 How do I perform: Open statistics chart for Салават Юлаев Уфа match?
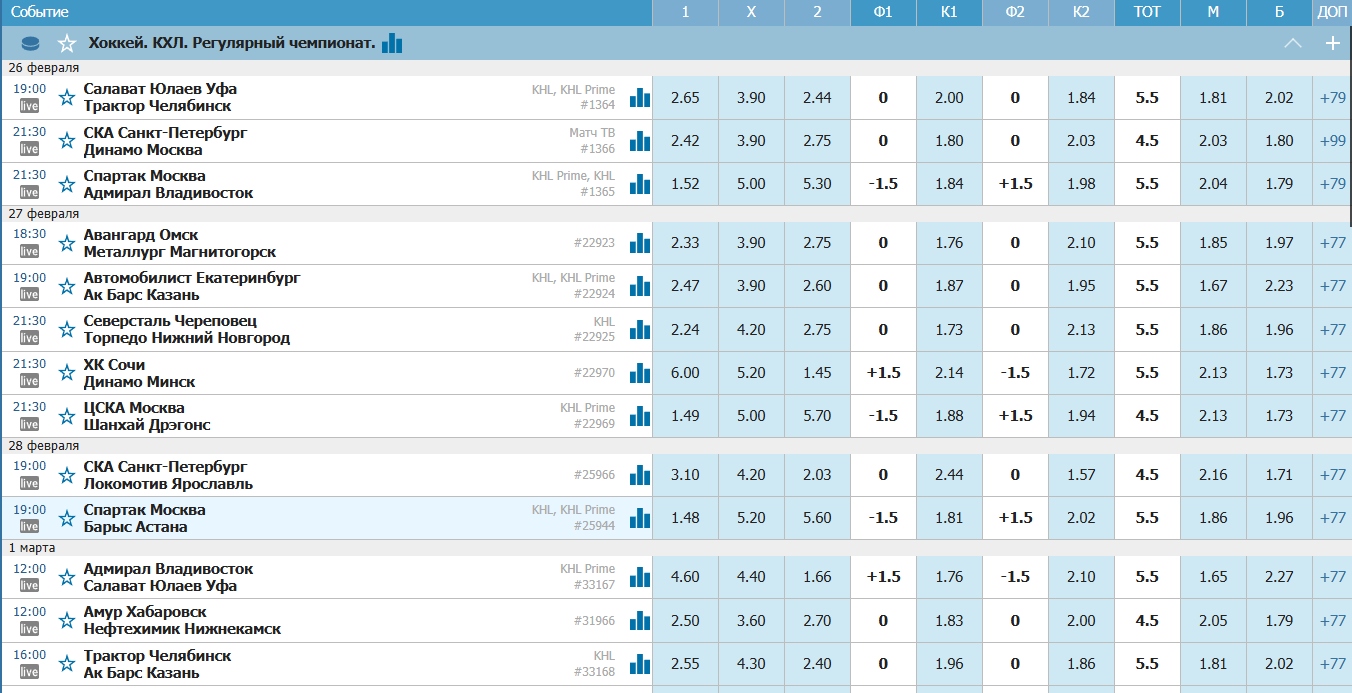pyautogui.click(x=640, y=98)
